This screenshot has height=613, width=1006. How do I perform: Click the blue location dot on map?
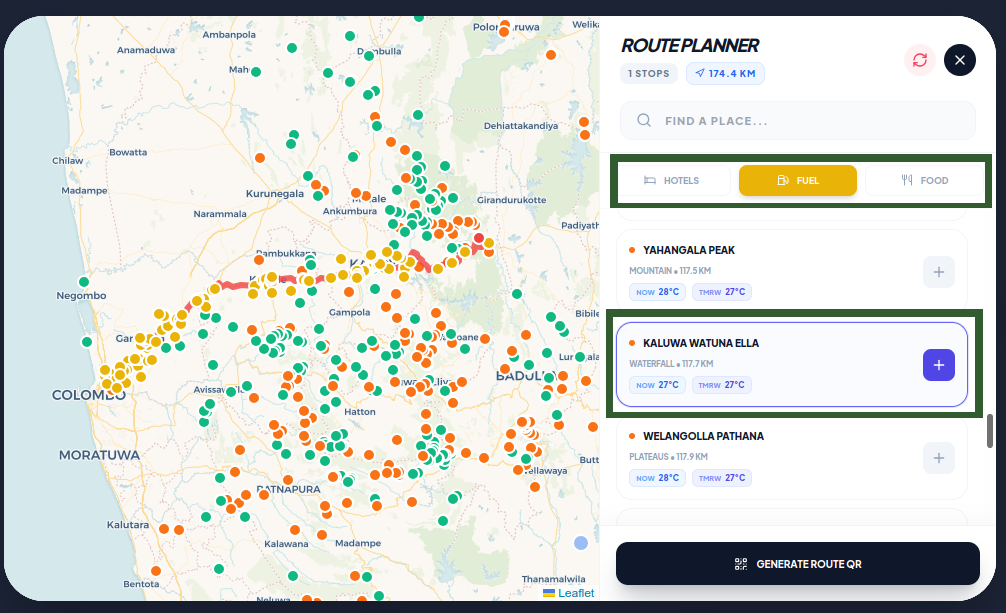[581, 543]
